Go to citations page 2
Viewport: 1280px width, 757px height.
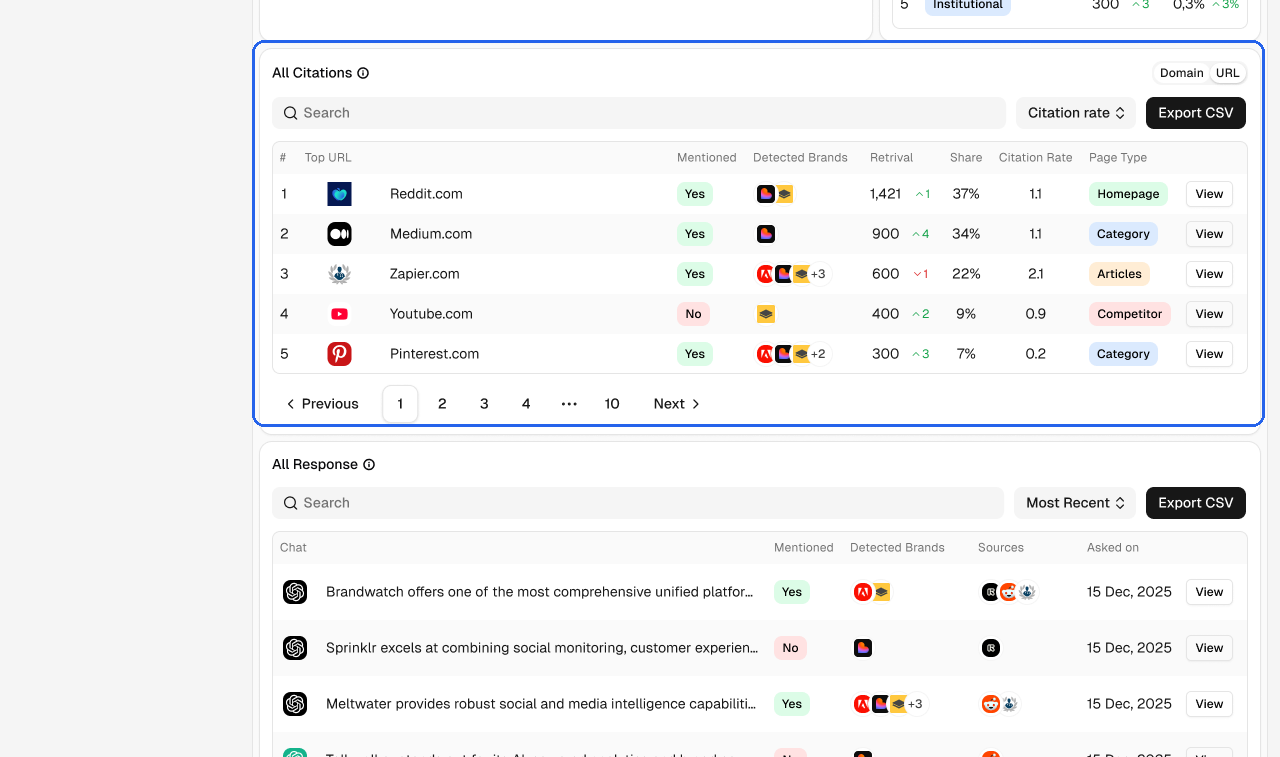(442, 404)
